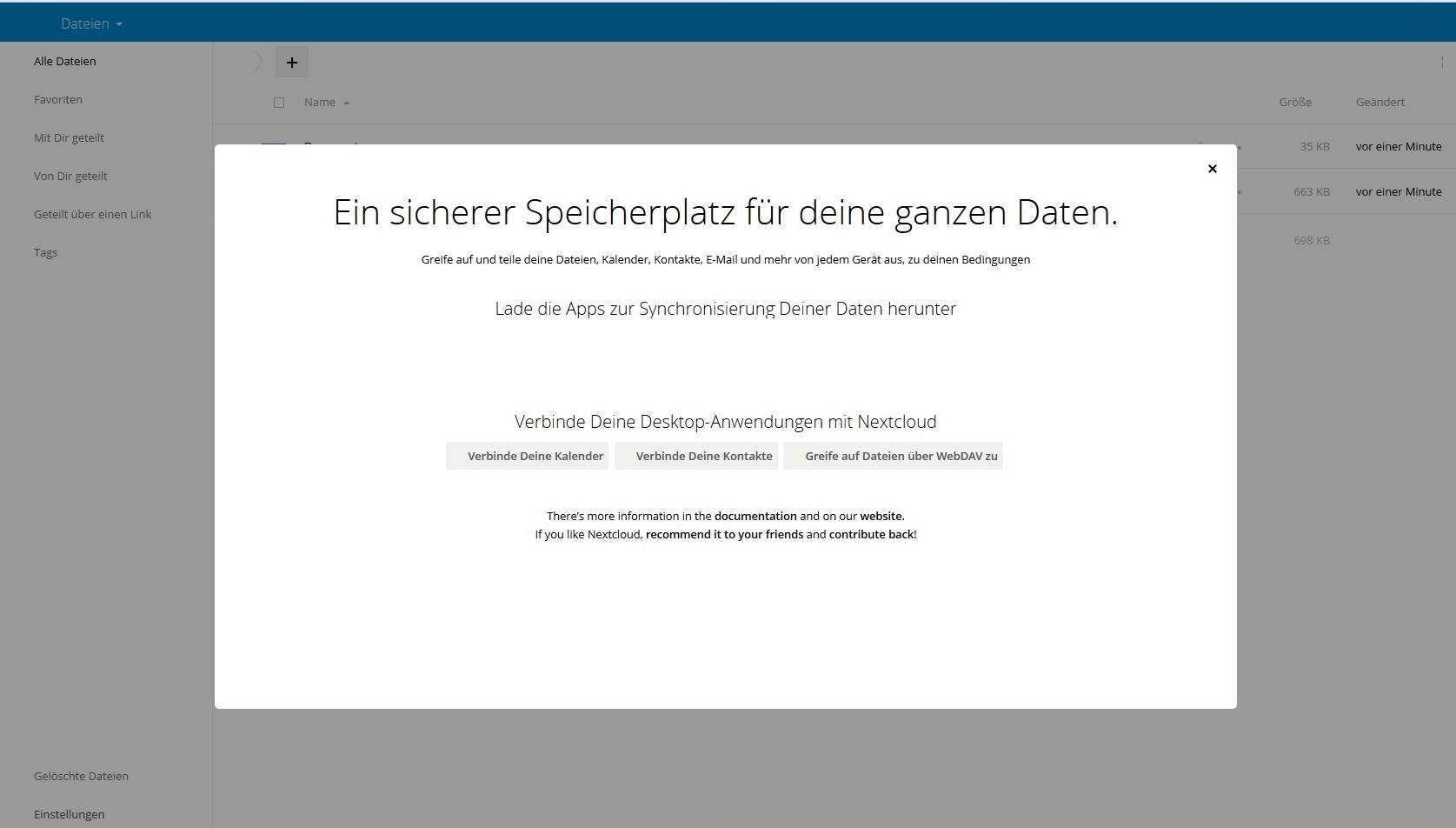
Task: Open the Dateien app menu dropdown
Action: (x=91, y=23)
